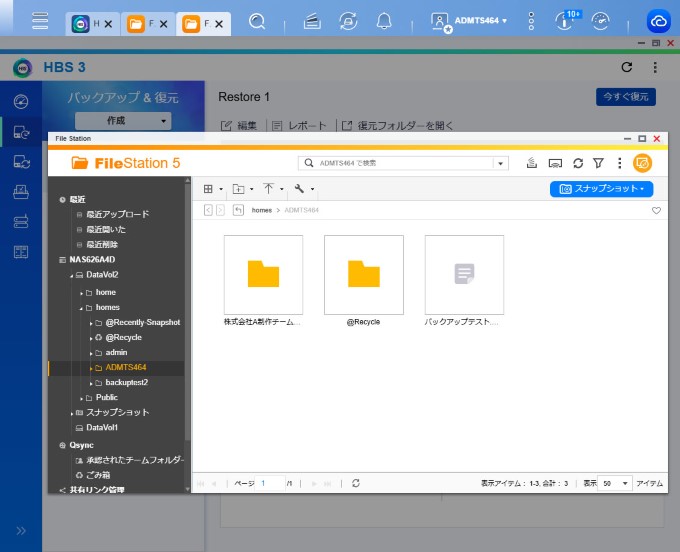Screen dimensions: 680x552
Task: Open the myQNAPcloud blue cloud icon
Action: click(x=658, y=21)
